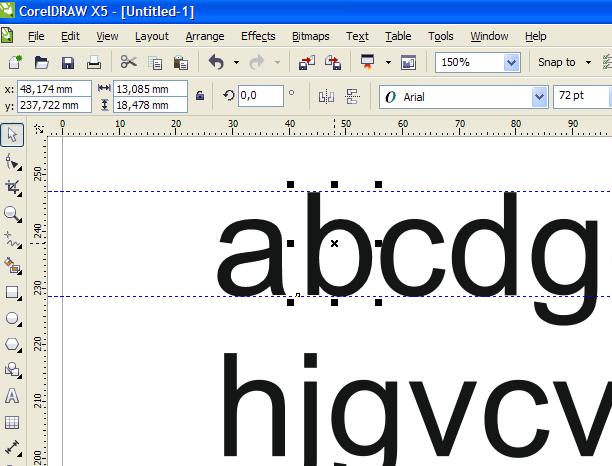Select the Pick tool

pyautogui.click(x=12, y=135)
